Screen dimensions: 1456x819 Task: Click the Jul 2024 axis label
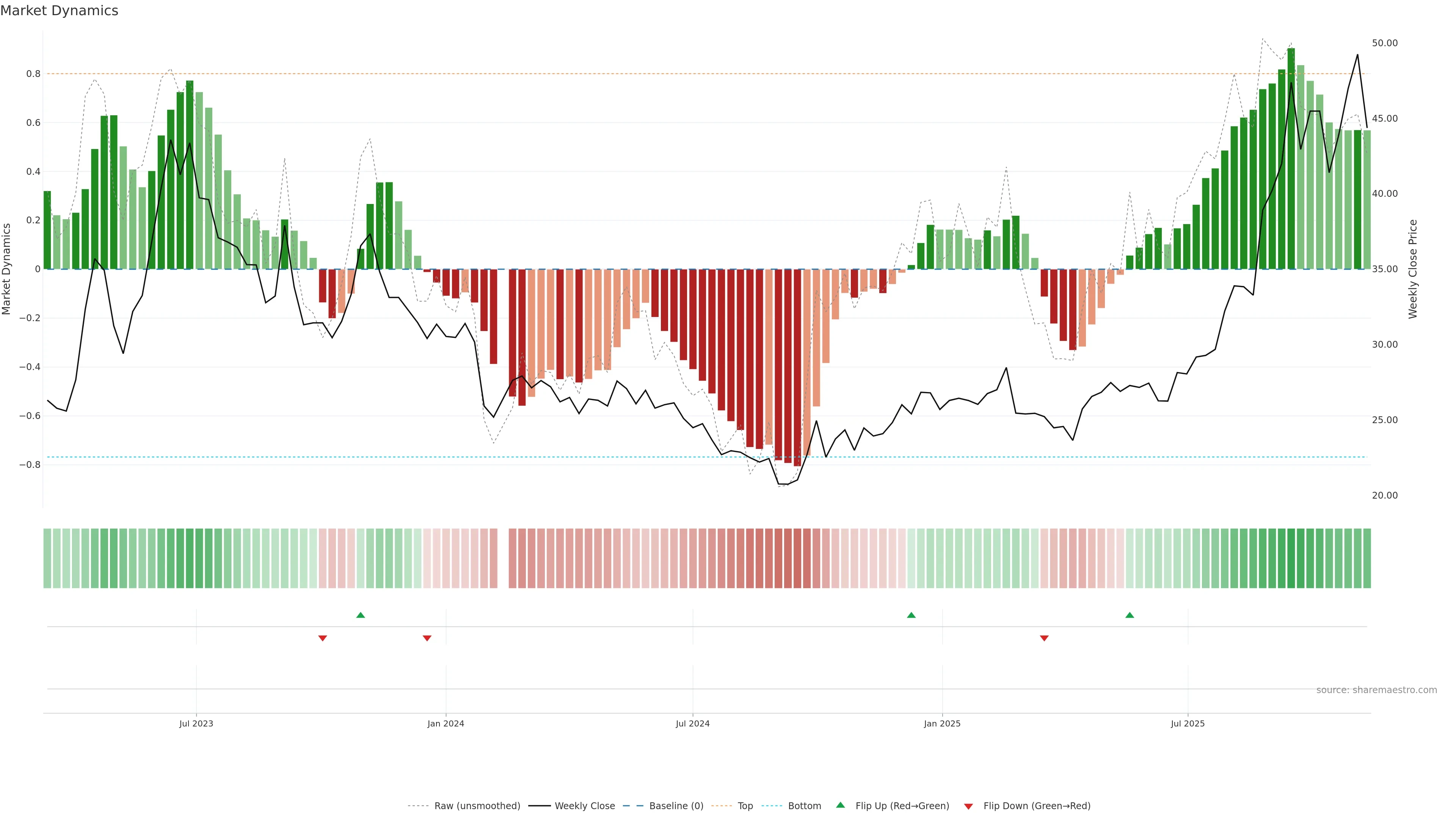(x=692, y=723)
